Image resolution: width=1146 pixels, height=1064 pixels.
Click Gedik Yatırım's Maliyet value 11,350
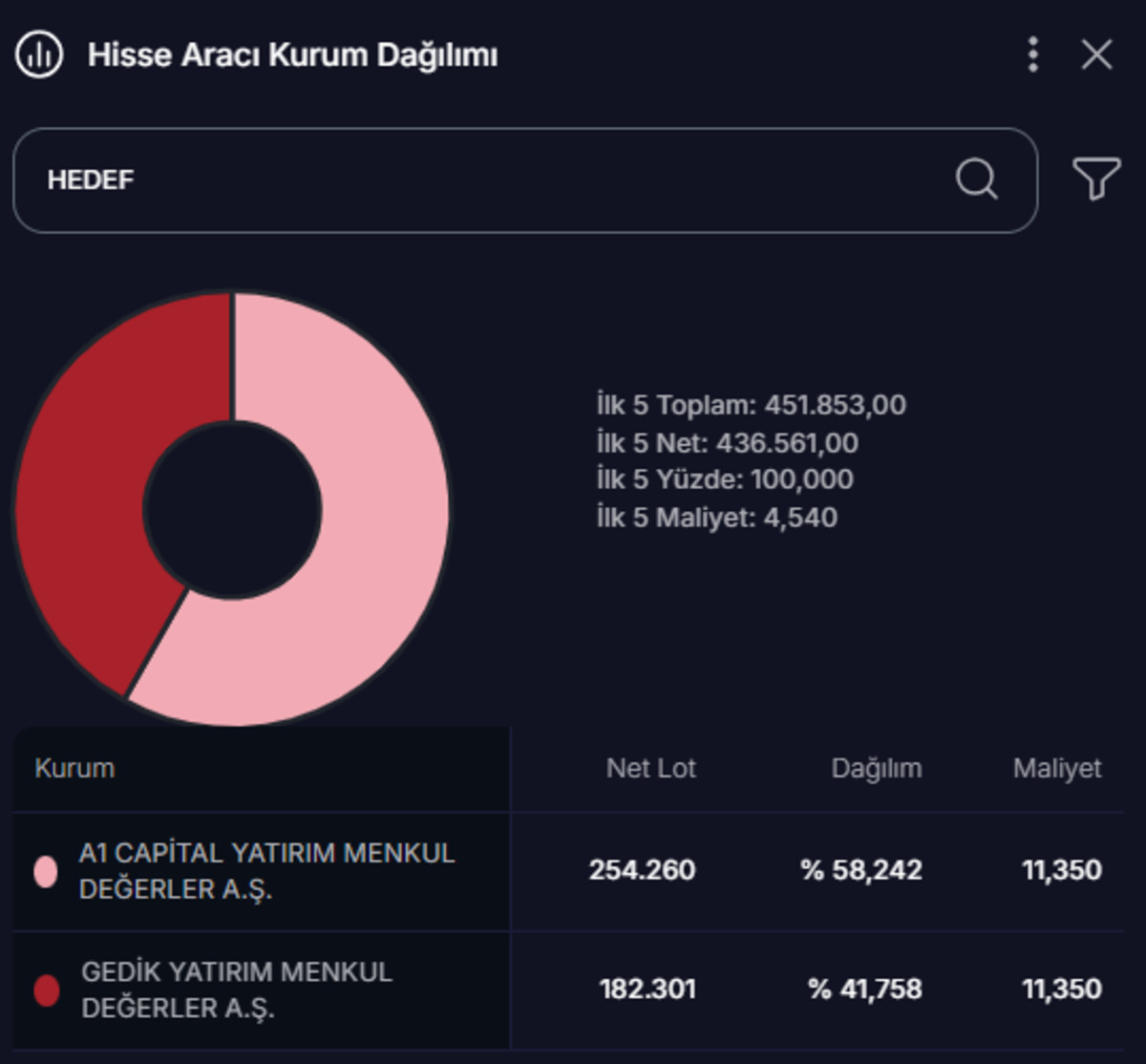1062,990
